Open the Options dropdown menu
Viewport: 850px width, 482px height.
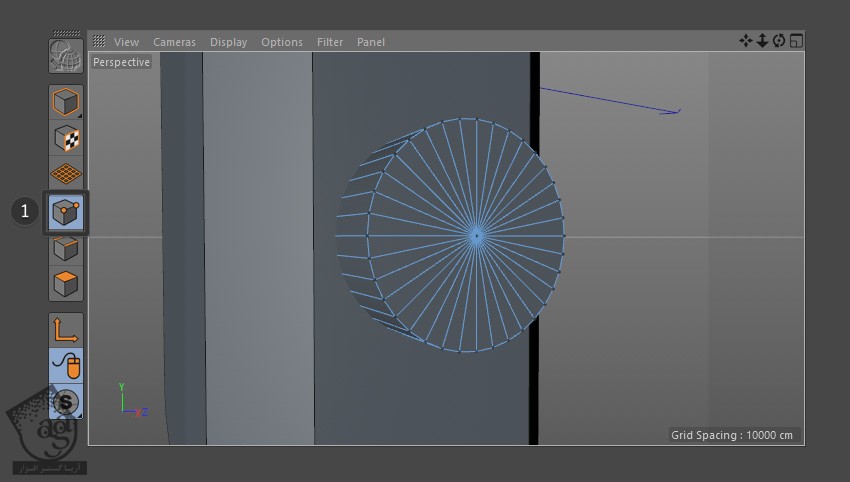point(281,42)
